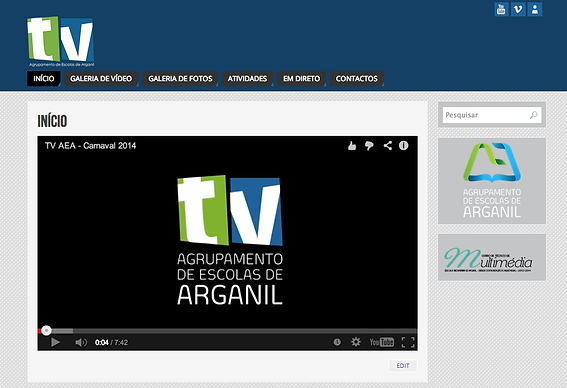Image resolution: width=567 pixels, height=388 pixels.
Task: Mute the video volume
Action: (x=81, y=342)
